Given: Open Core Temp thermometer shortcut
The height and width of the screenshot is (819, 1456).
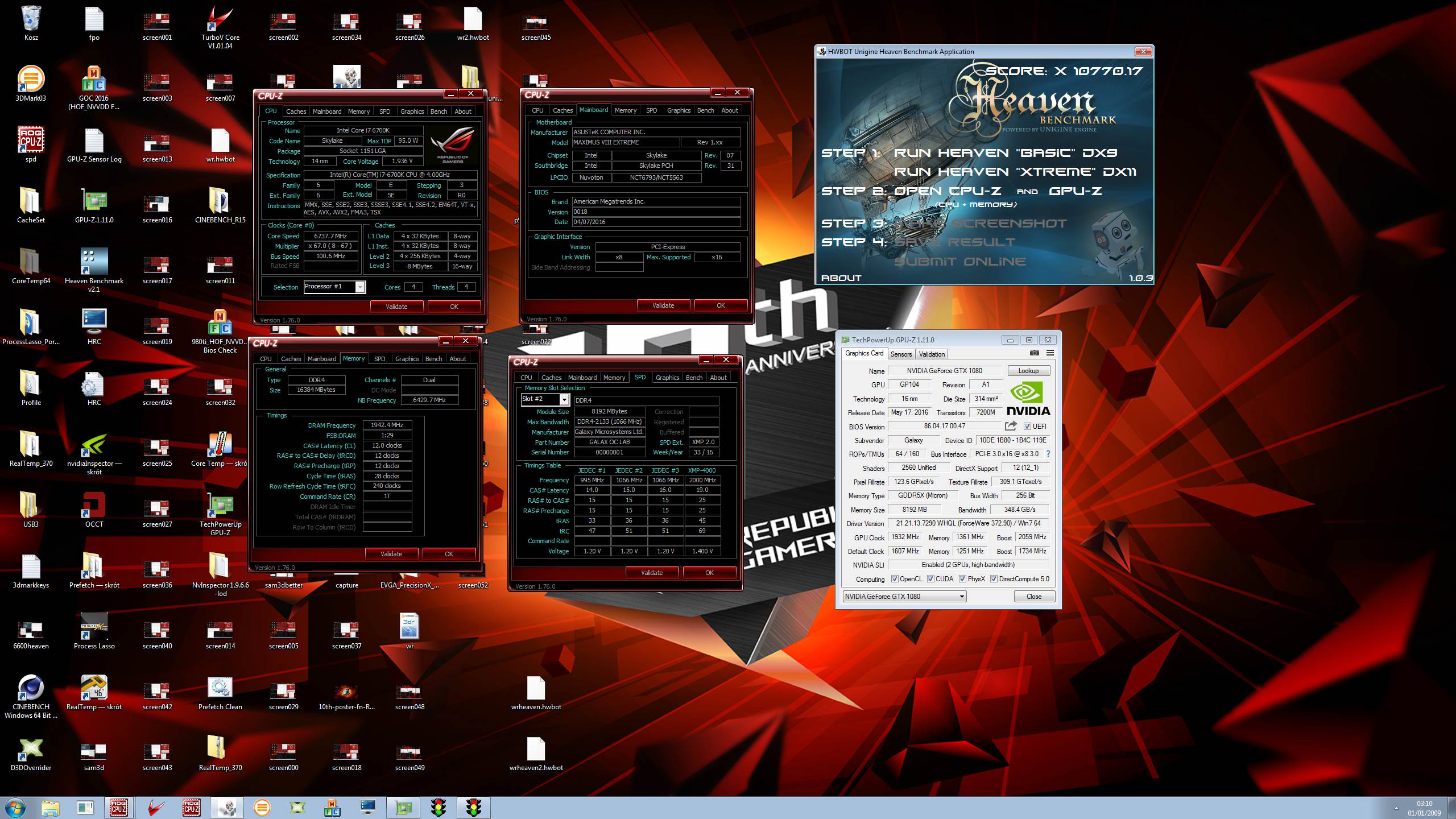Looking at the screenshot, I should (220, 449).
